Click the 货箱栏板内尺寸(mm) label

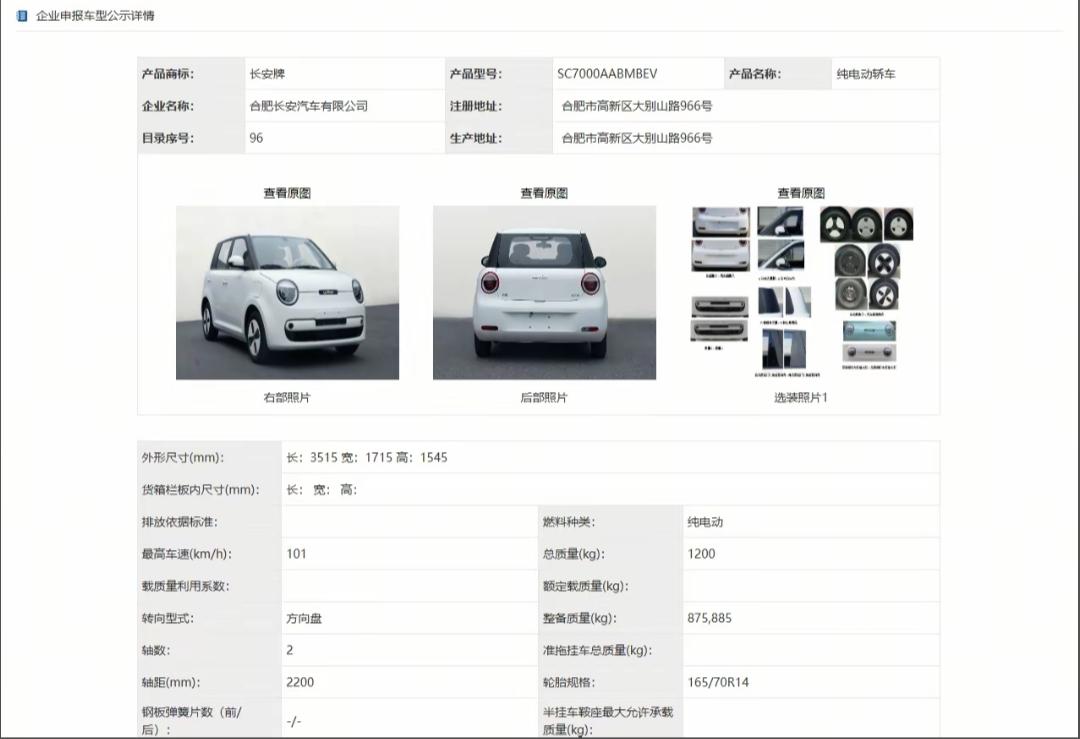click(201, 490)
